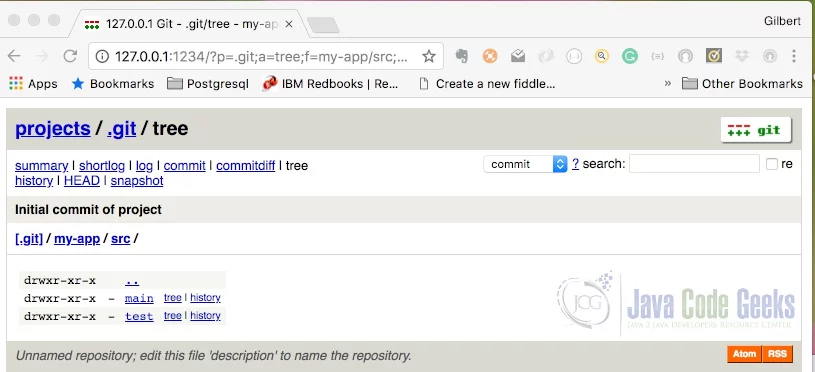Click the address bar URL
Image resolution: width=815 pixels, height=372 pixels.
(261, 57)
